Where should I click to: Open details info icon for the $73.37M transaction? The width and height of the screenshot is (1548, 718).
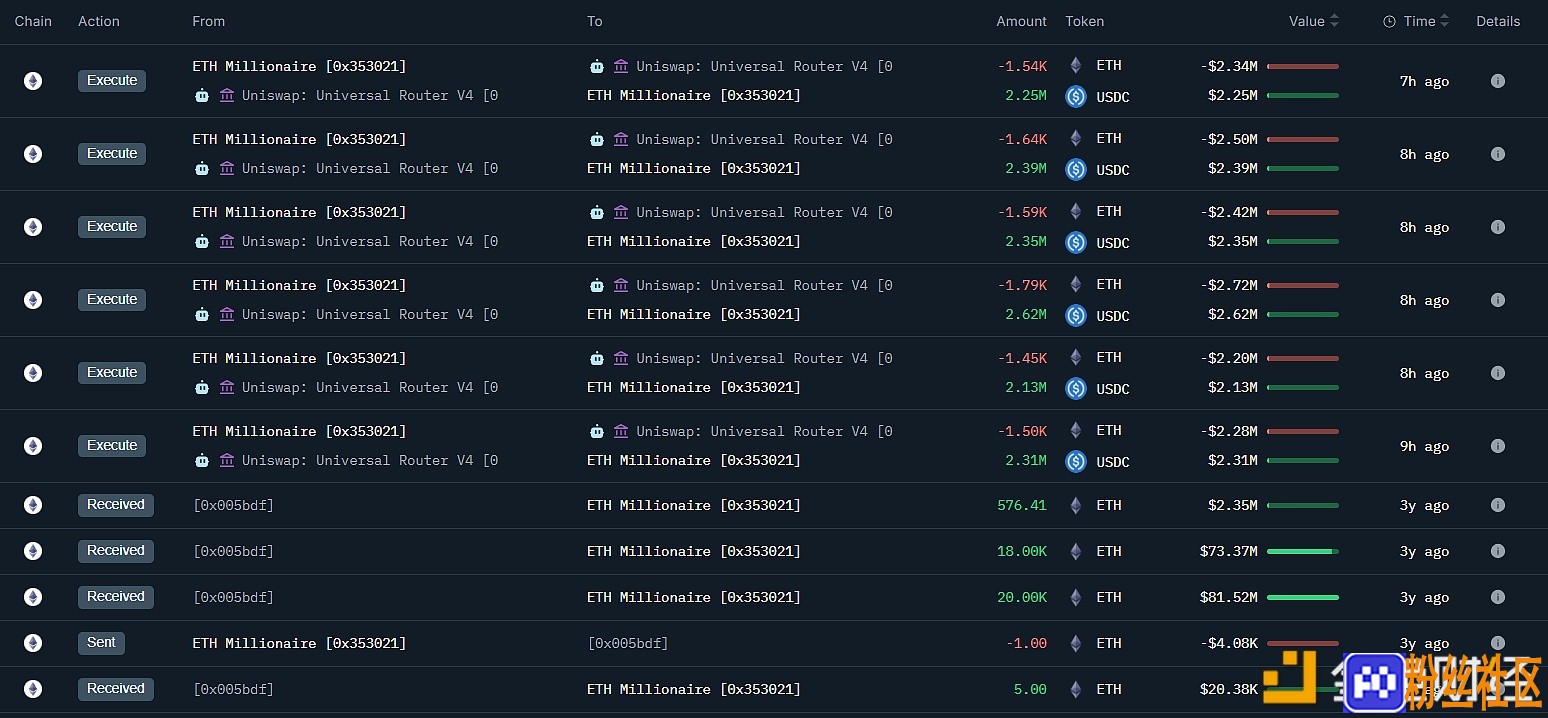click(1497, 551)
